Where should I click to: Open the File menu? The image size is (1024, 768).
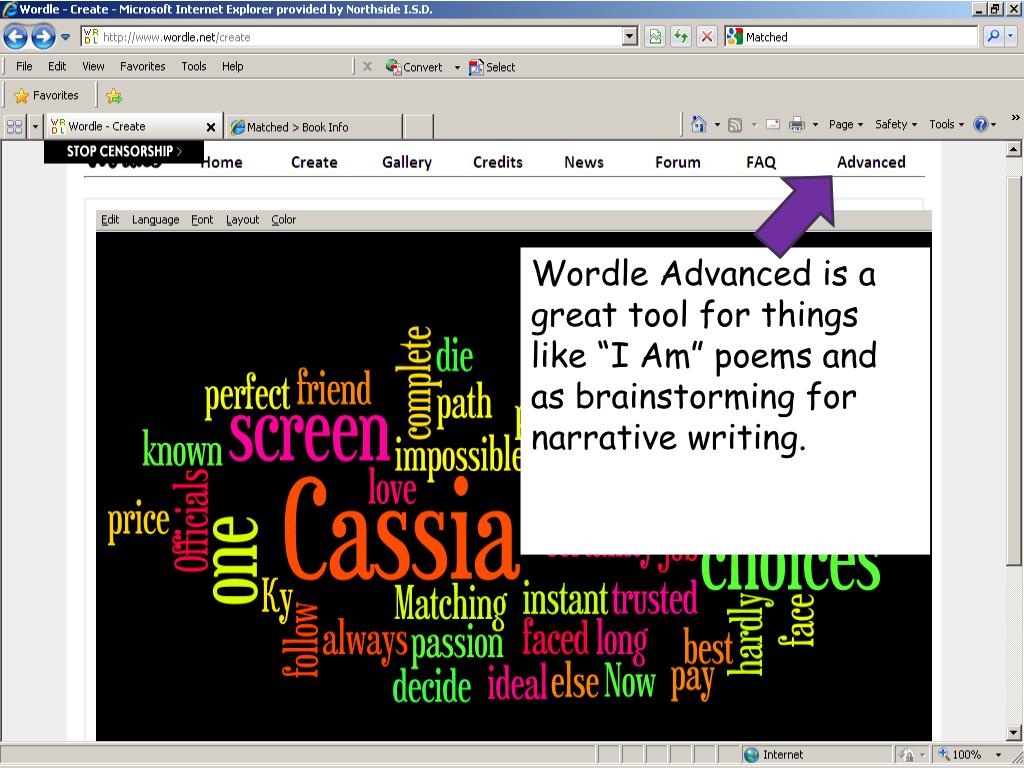(24, 67)
